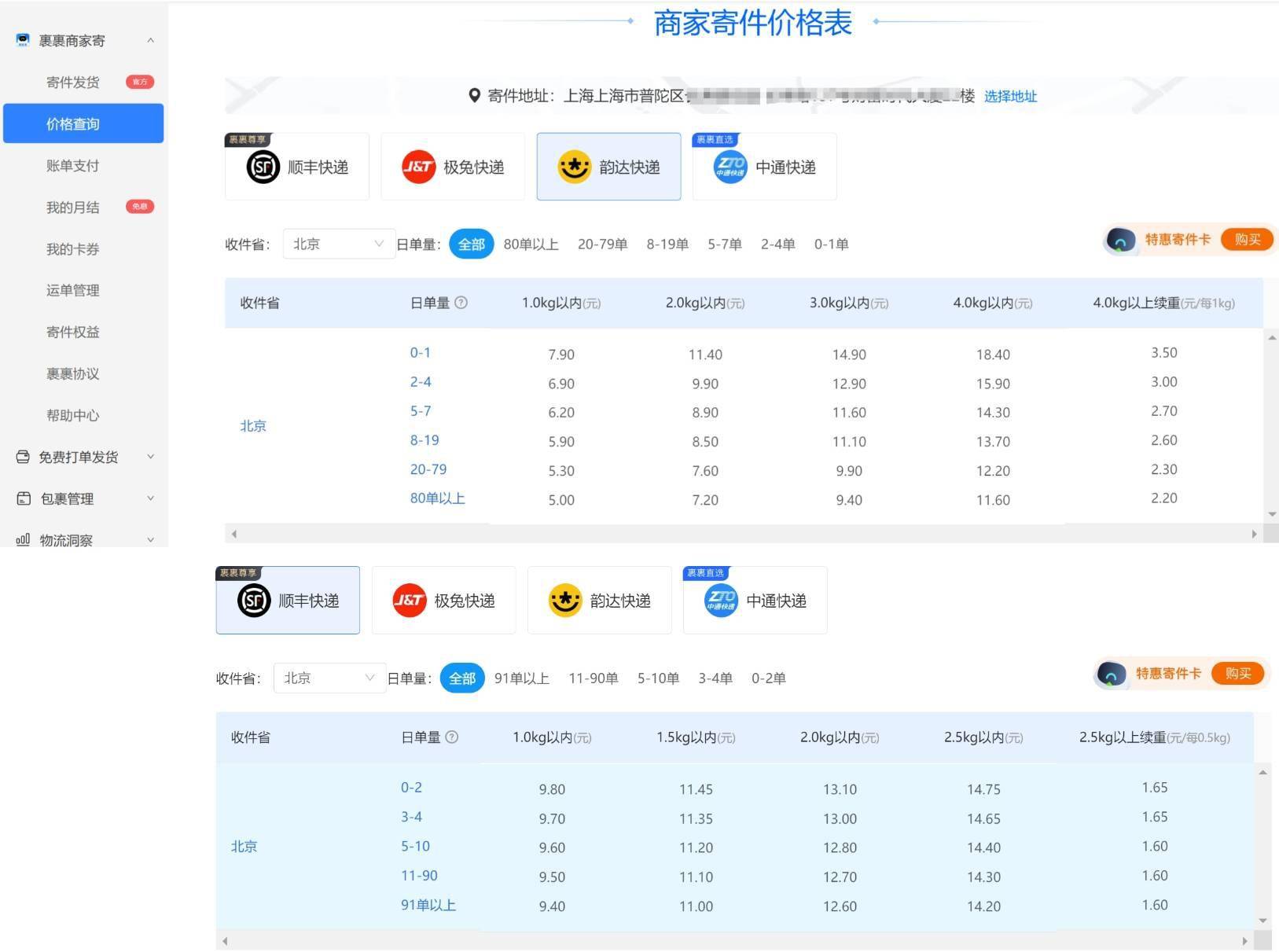Filter lower table by 11-90单

point(593,678)
